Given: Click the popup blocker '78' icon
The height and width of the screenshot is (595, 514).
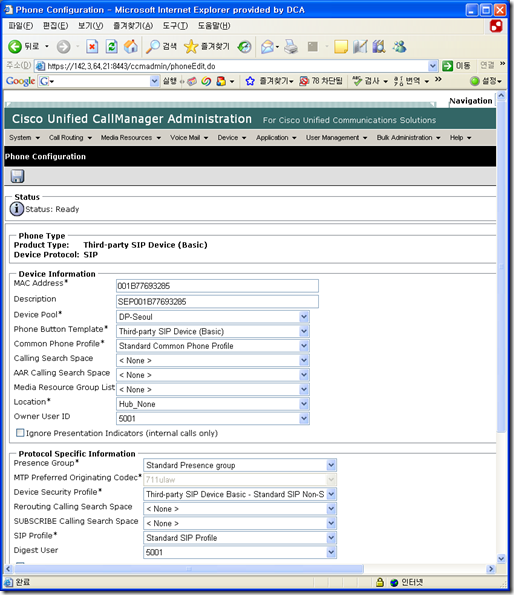Looking at the screenshot, I should coord(304,81).
